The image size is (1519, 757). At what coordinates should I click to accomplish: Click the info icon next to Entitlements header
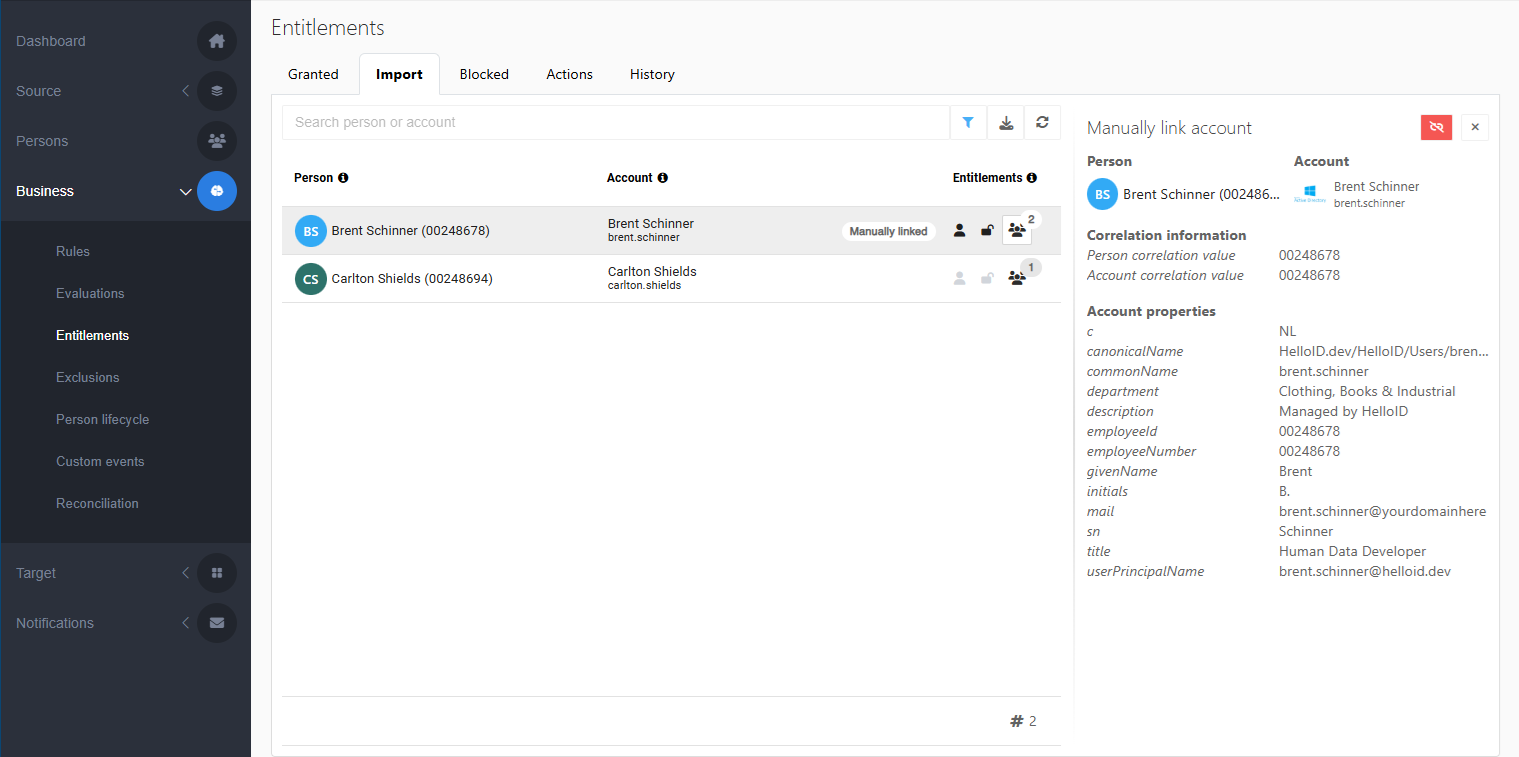click(1032, 178)
